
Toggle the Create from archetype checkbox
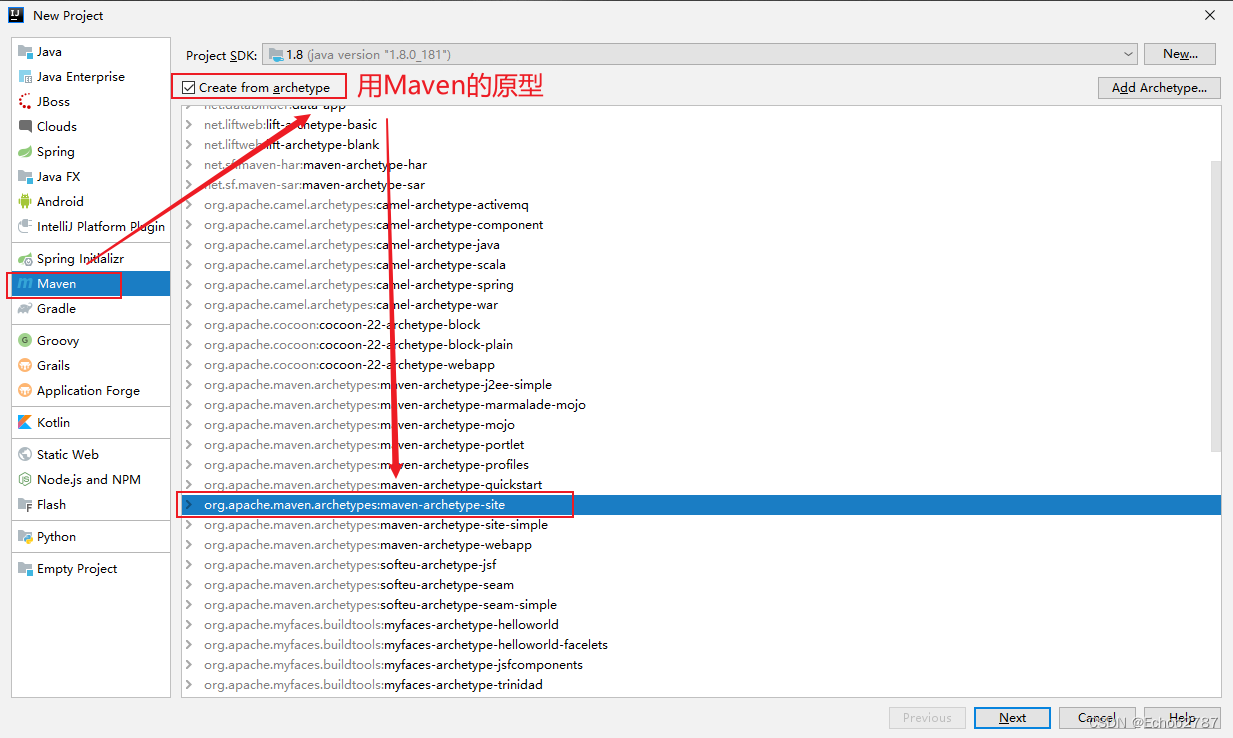[x=188, y=88]
